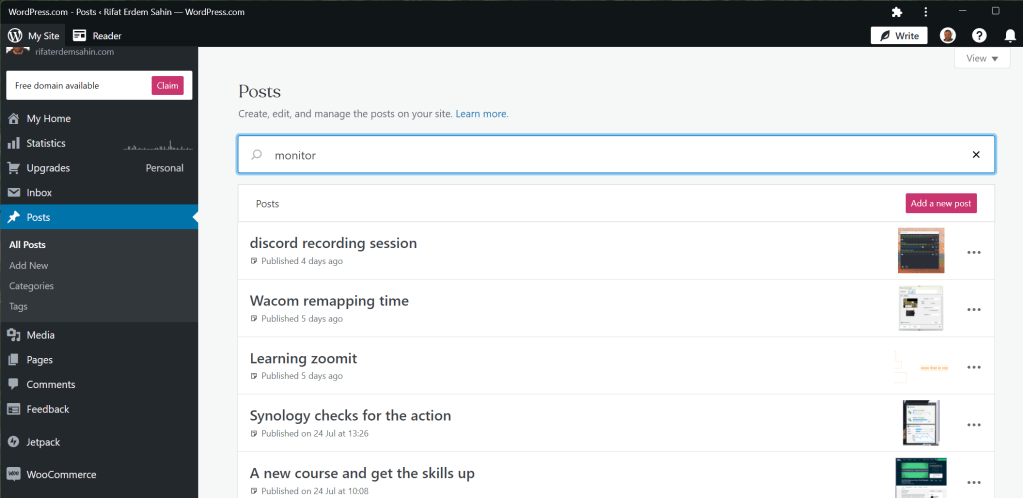
Task: Open ellipsis menu for discord recording session
Action: point(974,253)
